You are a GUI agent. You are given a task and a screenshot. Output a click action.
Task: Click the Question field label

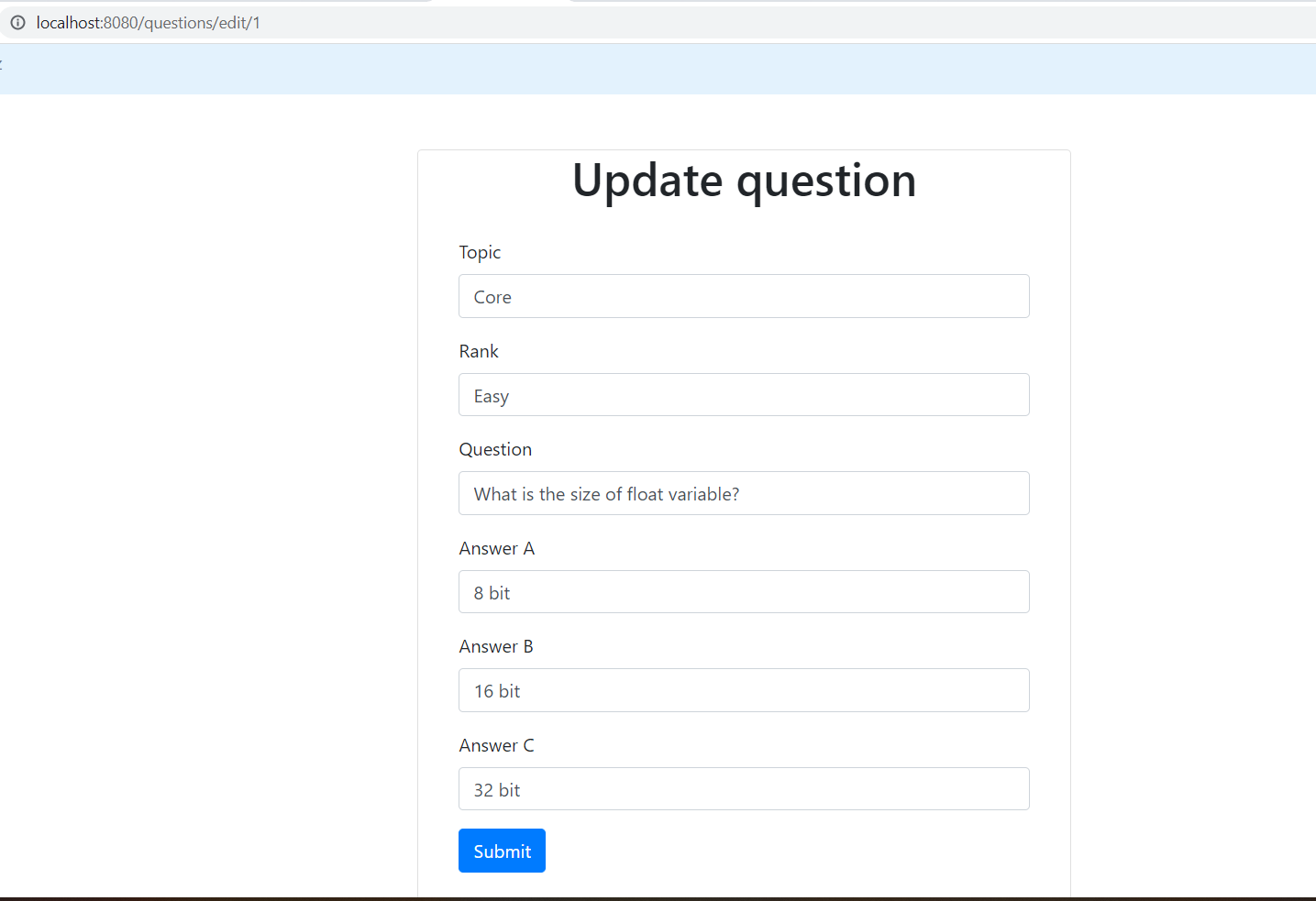[x=495, y=449]
